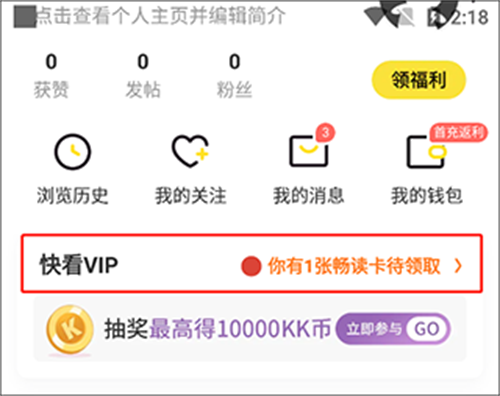Open the 抽奖最高得10000KK币 banner
Screen dimensions: 500x396
(x=250, y=329)
